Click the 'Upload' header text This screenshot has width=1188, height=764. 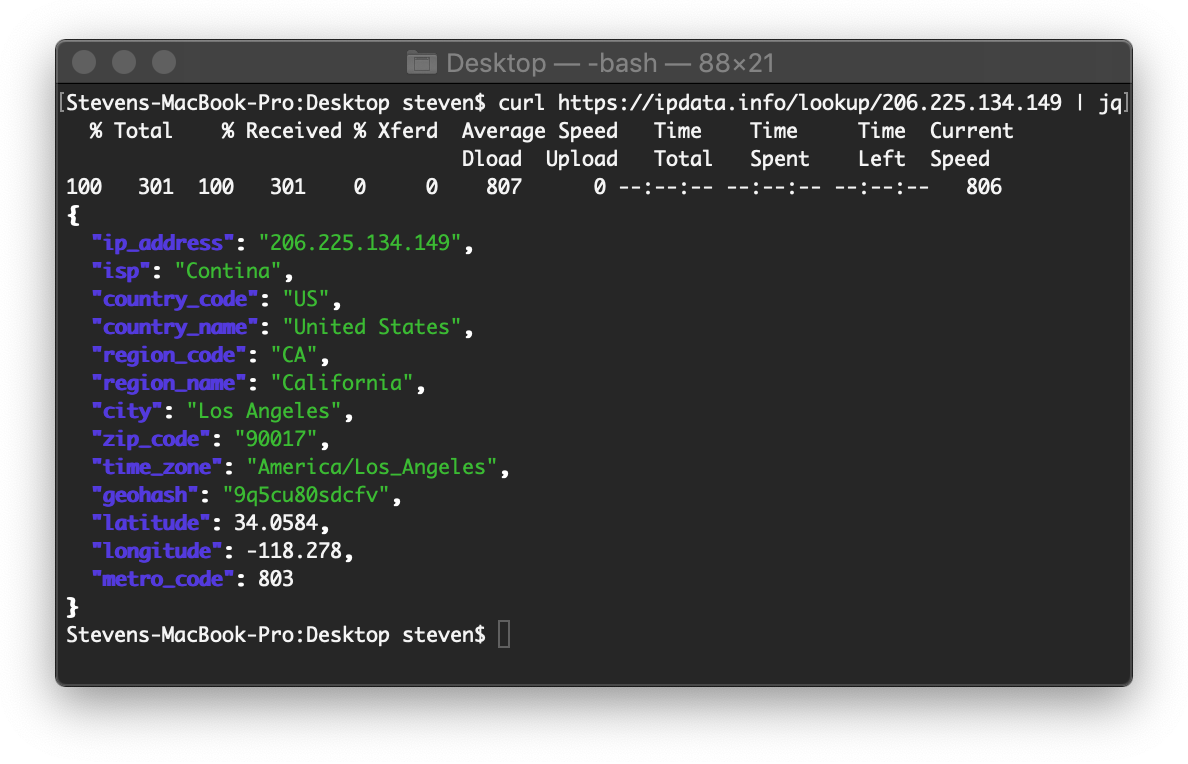tap(582, 159)
